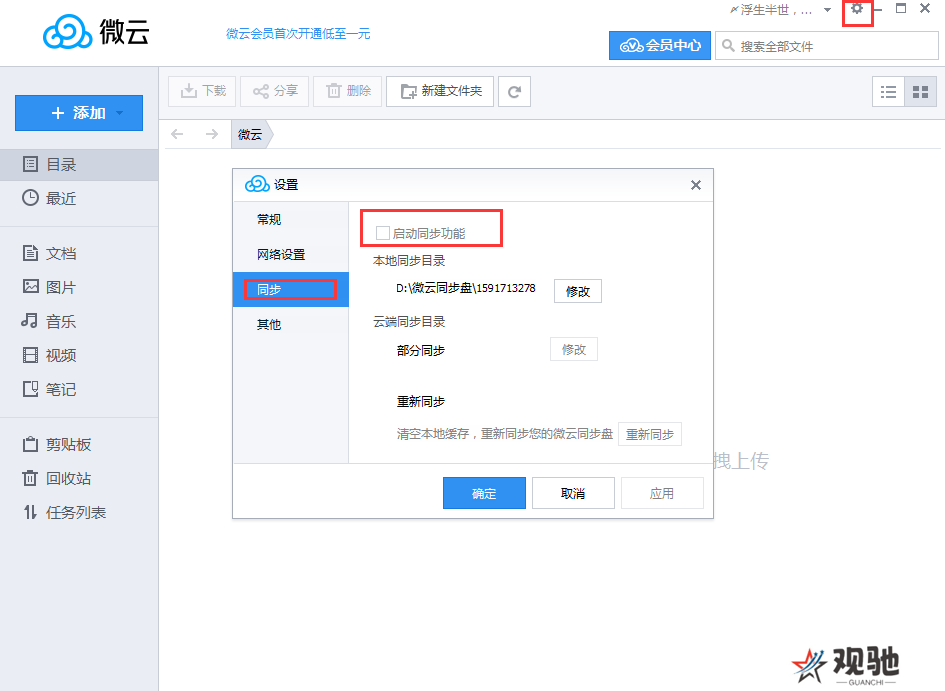The height and width of the screenshot is (691, 945).
Task: Click the Weiyun cloud logo
Action: click(x=68, y=31)
